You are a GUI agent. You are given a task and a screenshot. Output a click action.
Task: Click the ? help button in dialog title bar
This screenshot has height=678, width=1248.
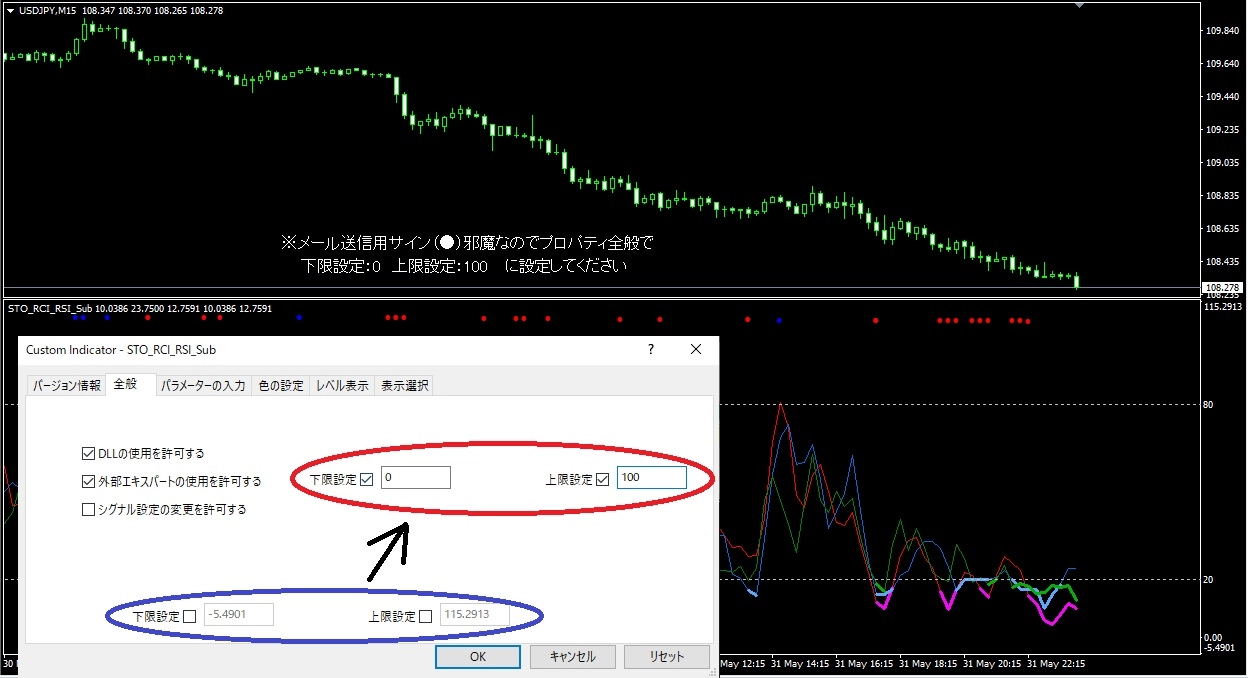(x=651, y=350)
